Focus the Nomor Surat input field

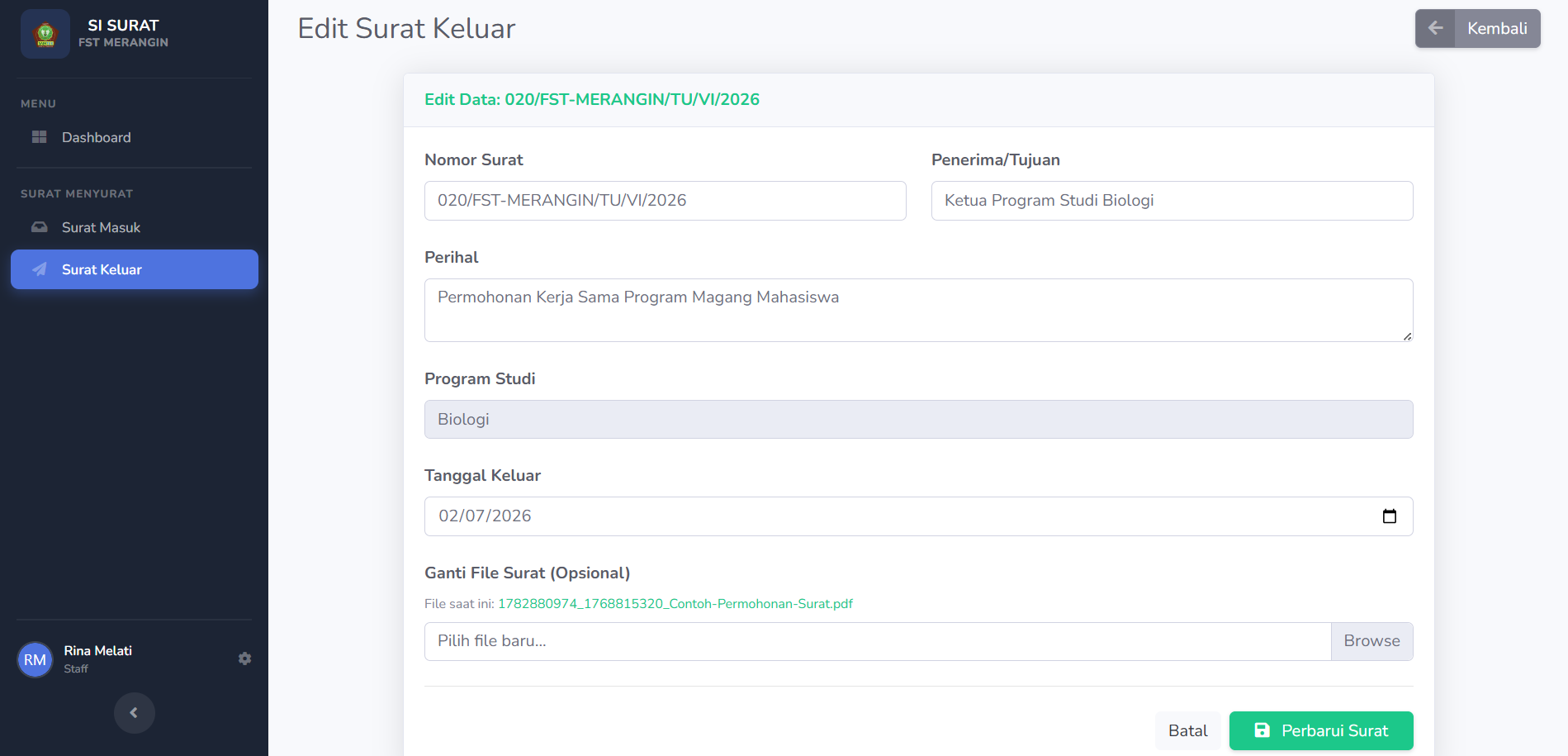666,201
